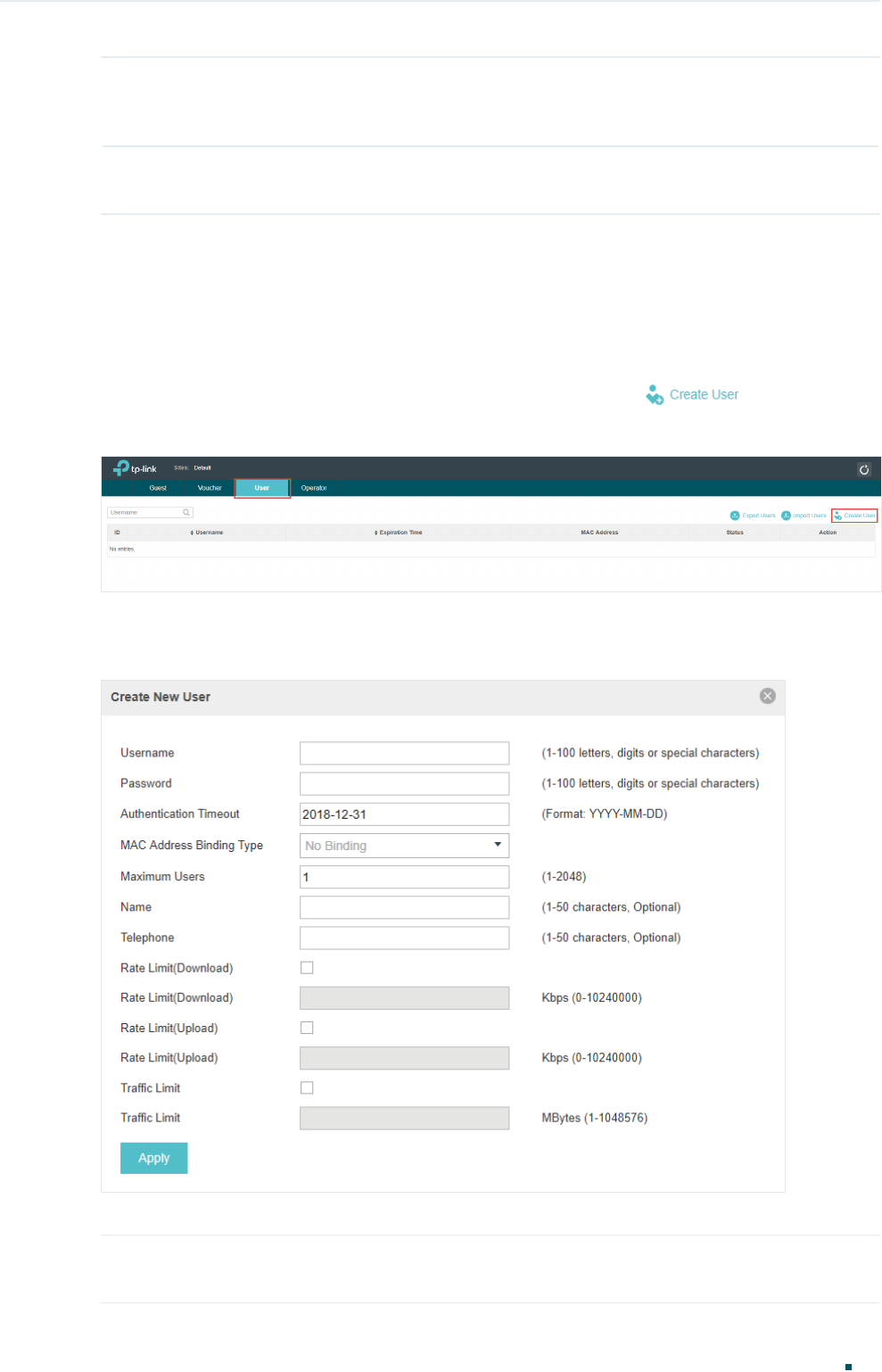Focus the Username search field
882x1372 pixels.
coord(150,513)
